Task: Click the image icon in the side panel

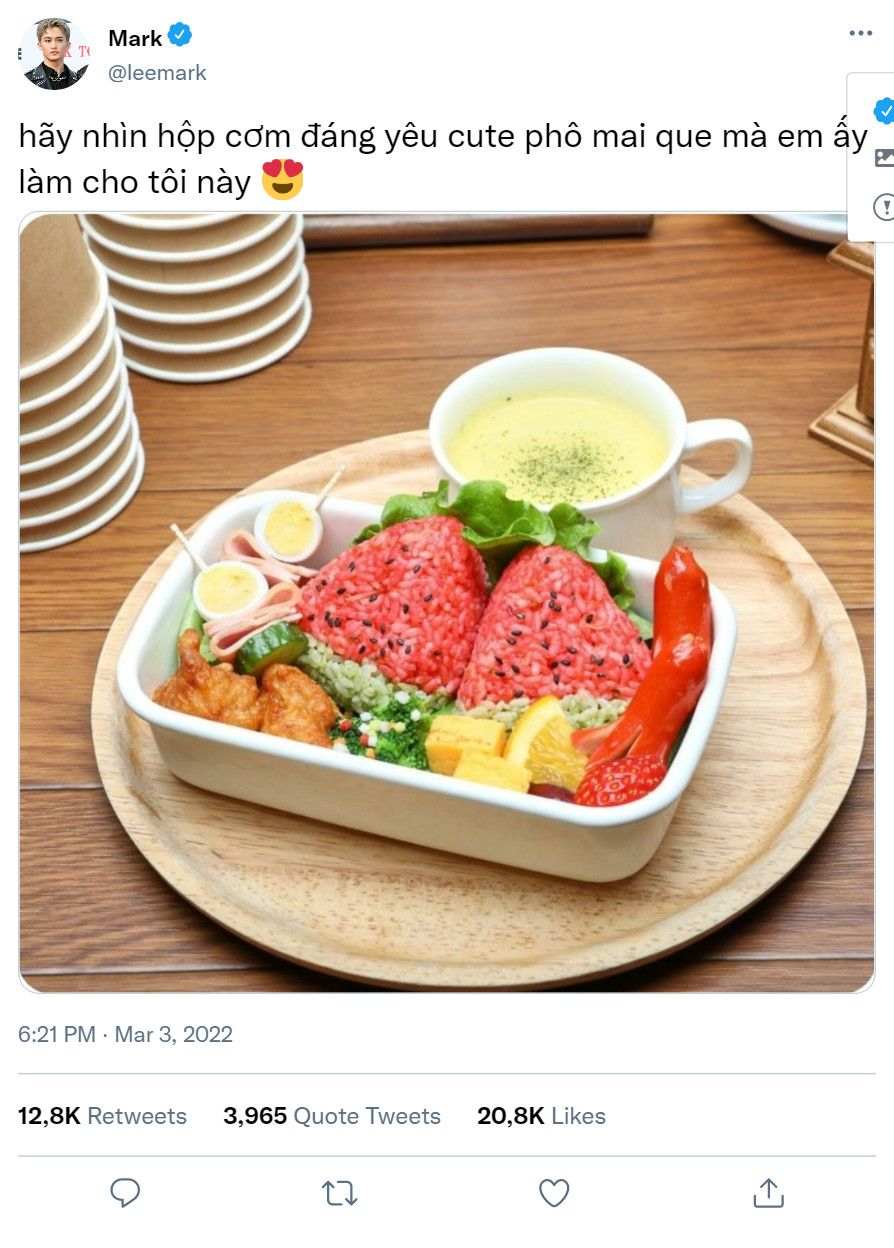Action: click(x=884, y=157)
